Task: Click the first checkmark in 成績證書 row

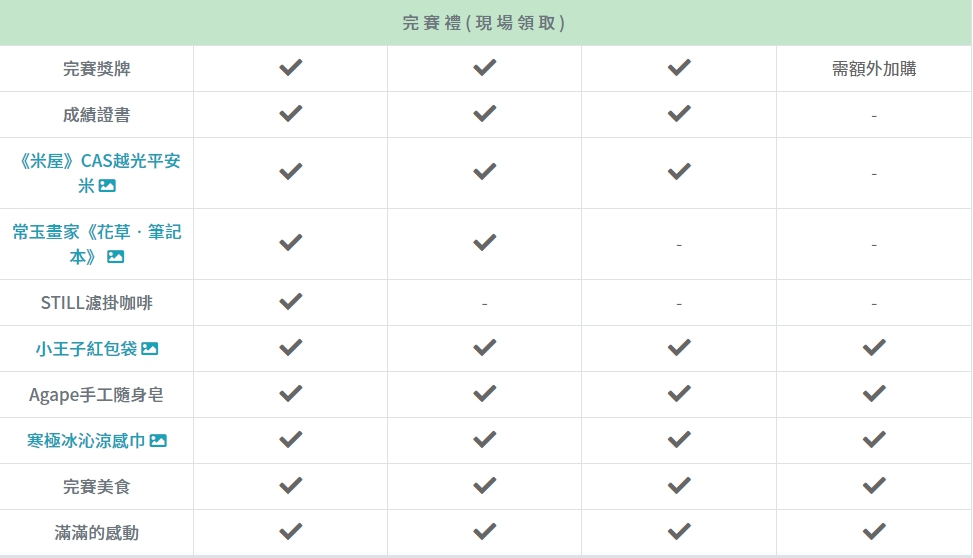Action: click(291, 114)
